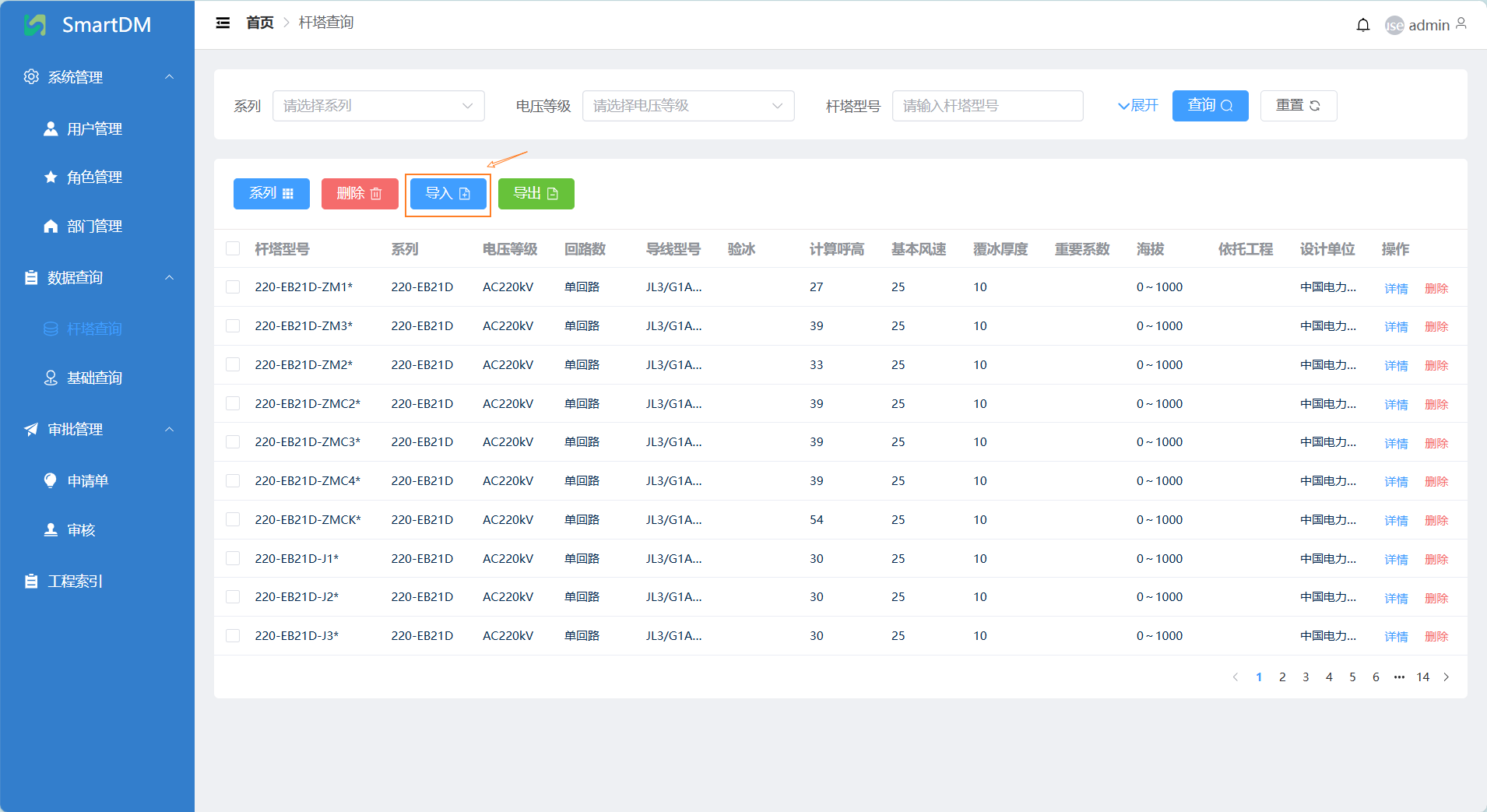This screenshot has width=1487, height=812.
Task: Focus the 杆塔型号 input field
Action: (987, 106)
